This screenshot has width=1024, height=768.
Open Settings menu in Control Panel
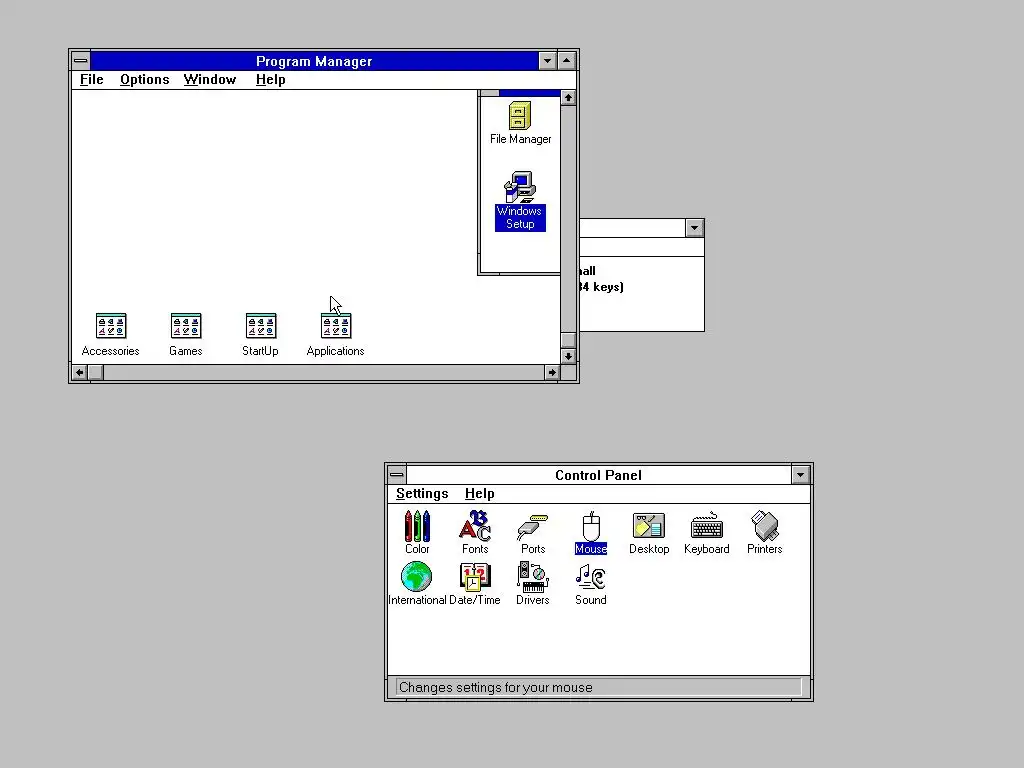coord(422,494)
